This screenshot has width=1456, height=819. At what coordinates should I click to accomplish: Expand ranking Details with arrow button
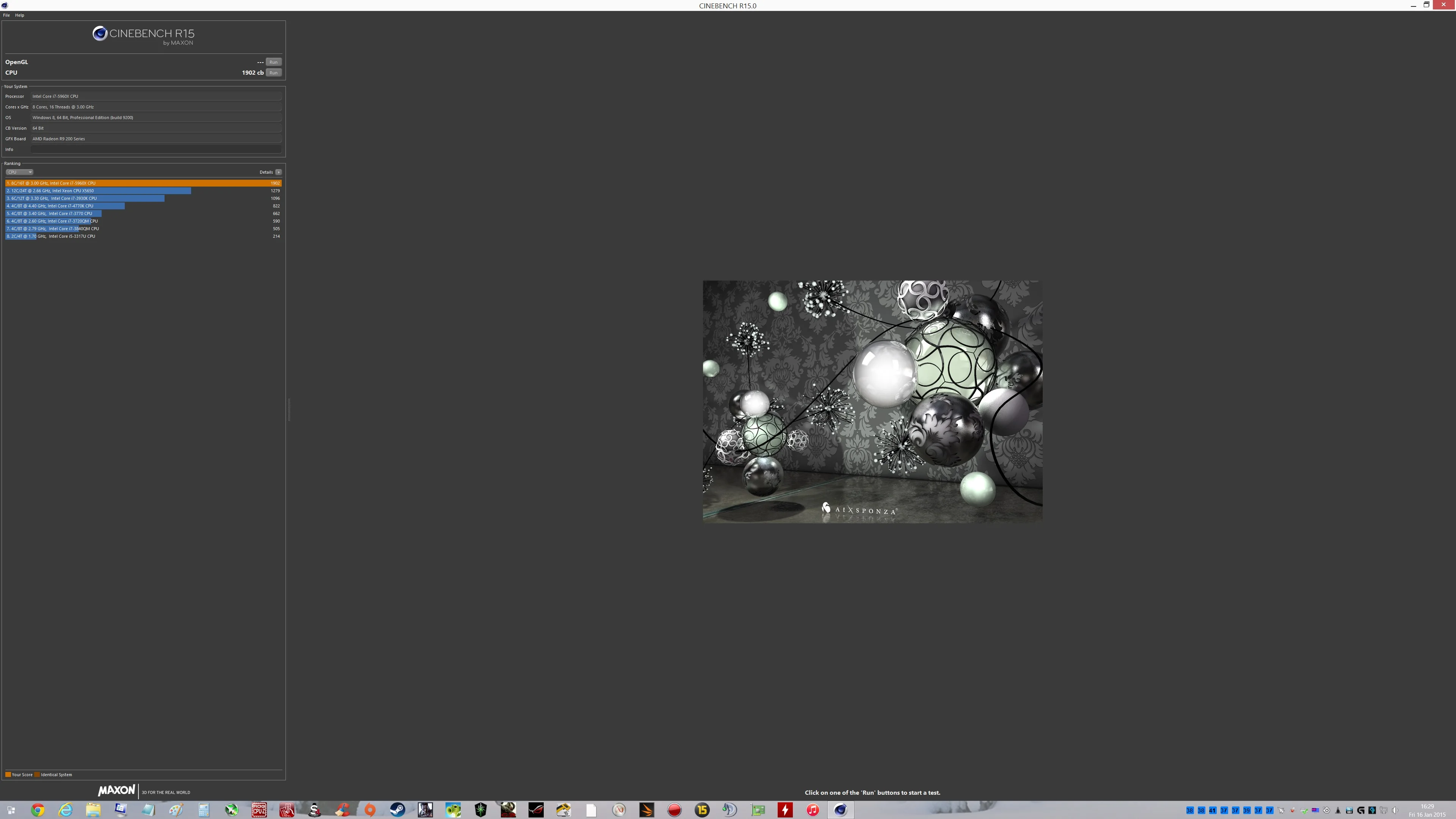click(279, 173)
